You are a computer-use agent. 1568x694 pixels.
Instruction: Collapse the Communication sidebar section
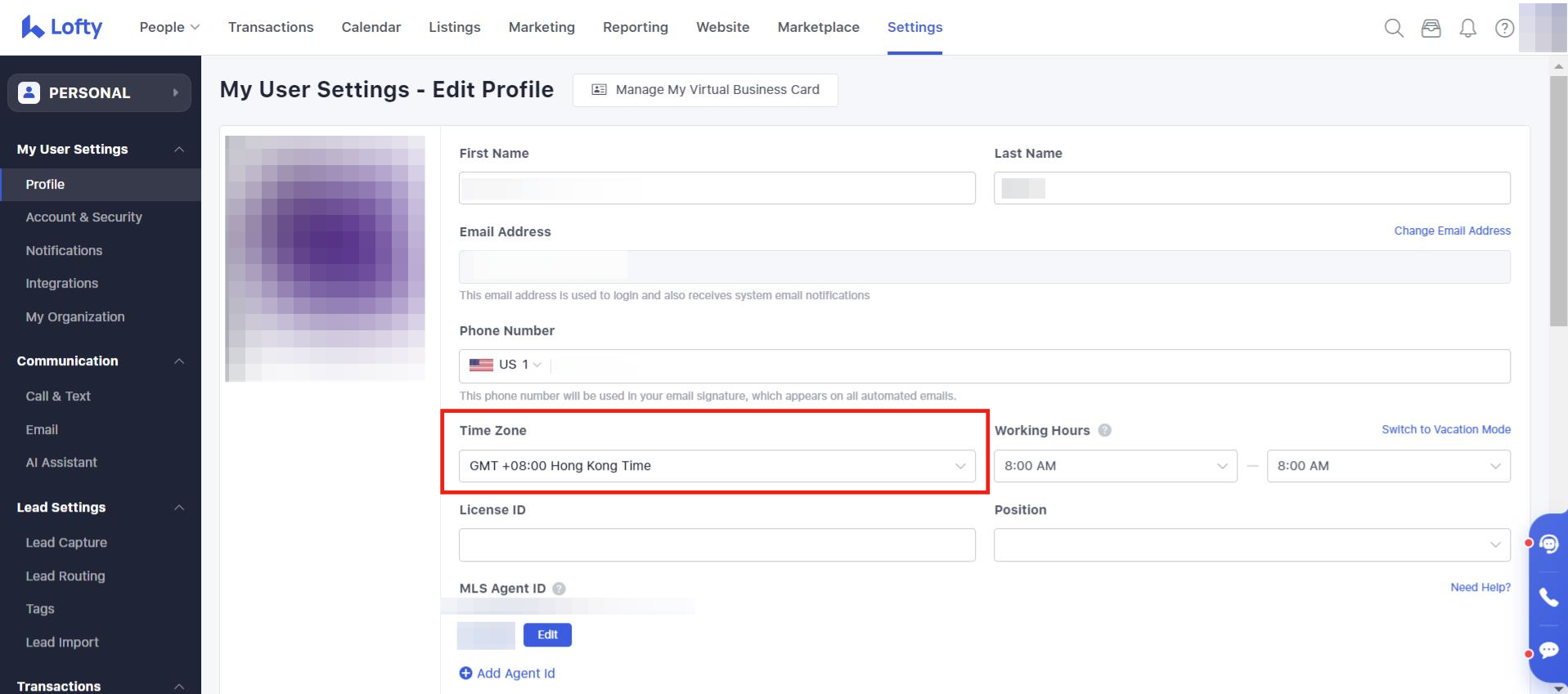click(x=179, y=361)
